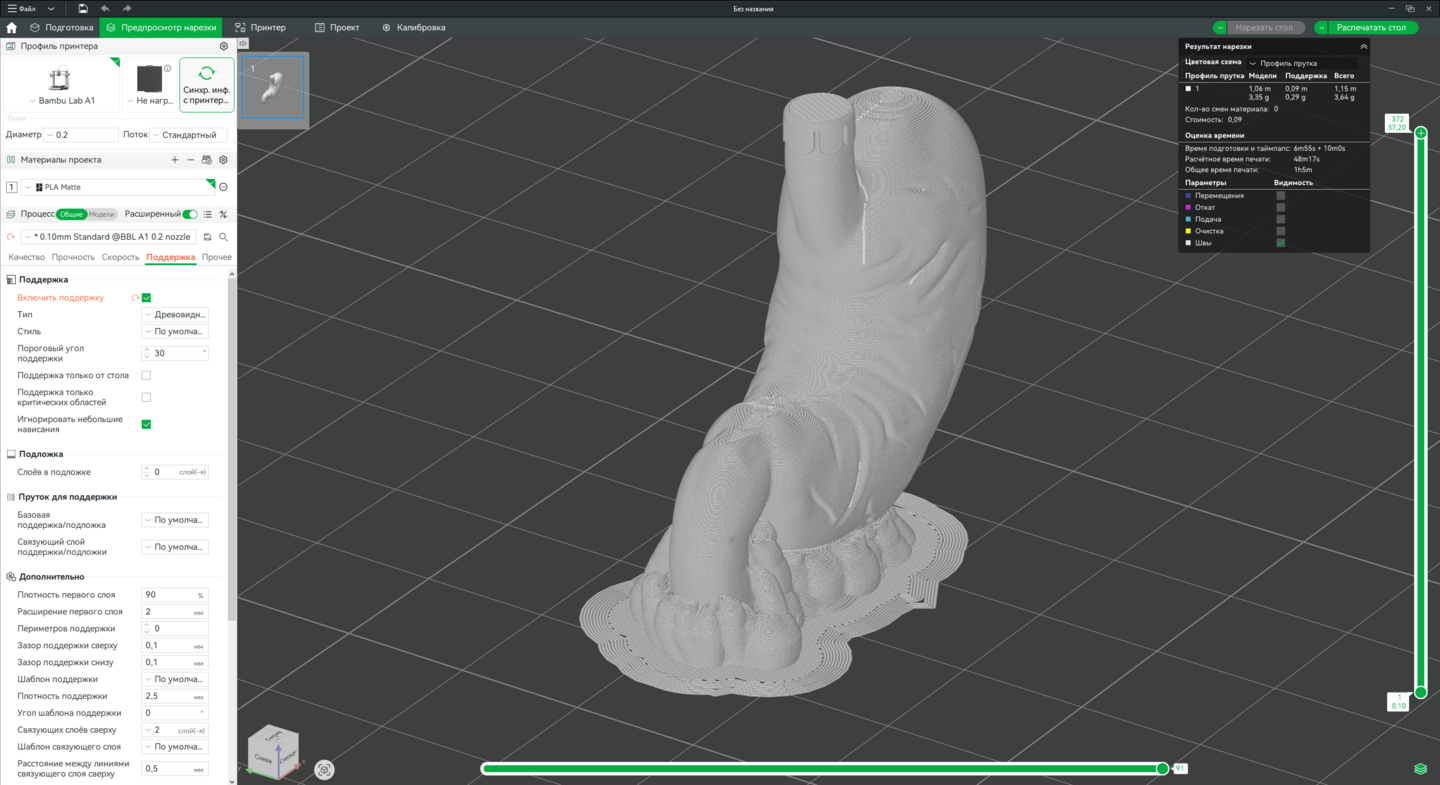Toggle 'Игнорировать небольшие нависания' checkbox
The height and width of the screenshot is (785, 1440).
point(146,425)
